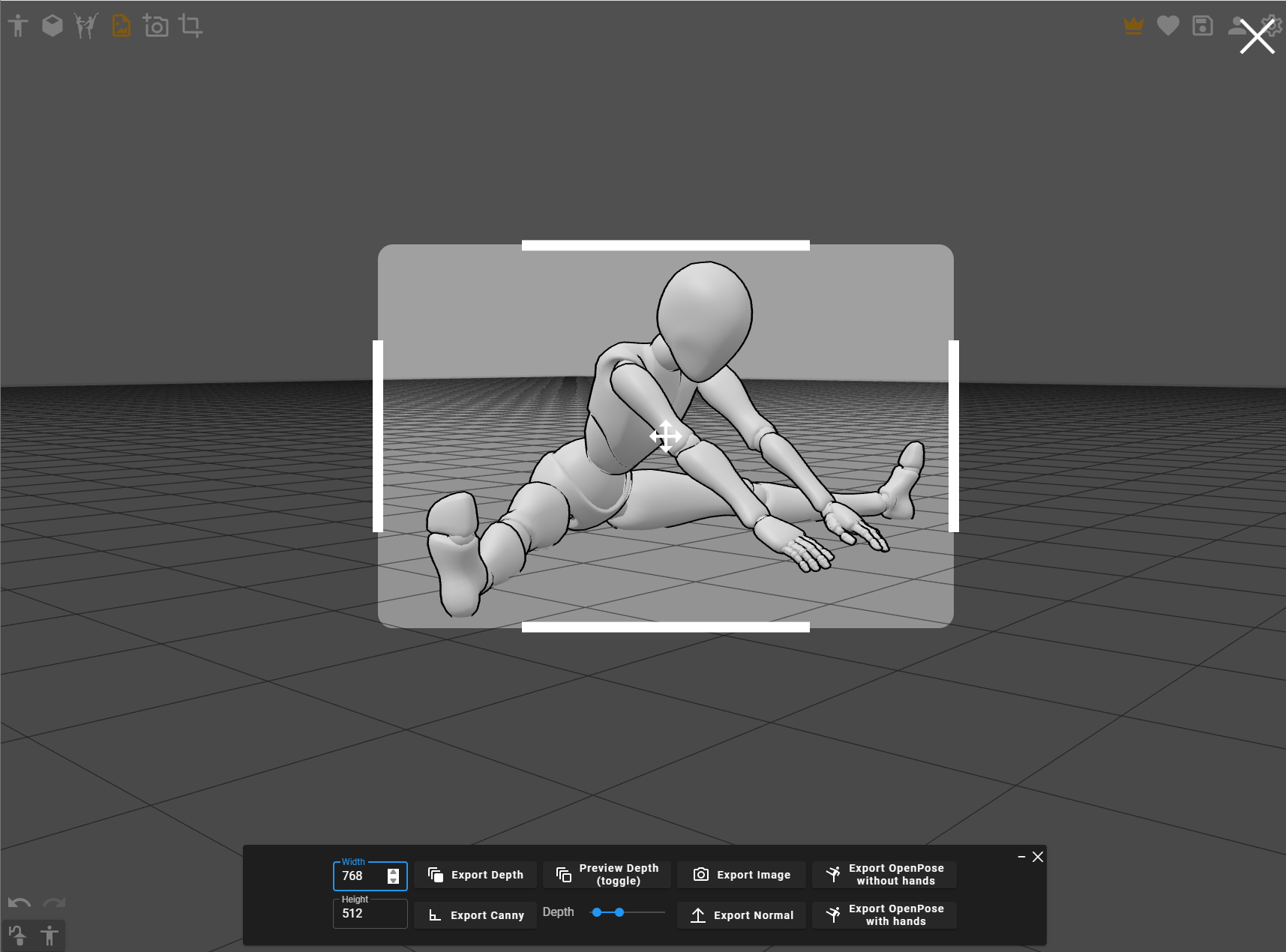Viewport: 1286px width, 952px height.
Task: Click the Height input field
Action: tap(370, 914)
